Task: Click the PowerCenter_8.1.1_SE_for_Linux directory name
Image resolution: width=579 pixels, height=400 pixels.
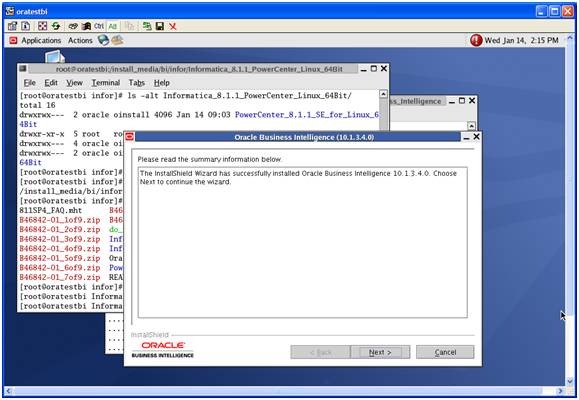Action: click(307, 115)
